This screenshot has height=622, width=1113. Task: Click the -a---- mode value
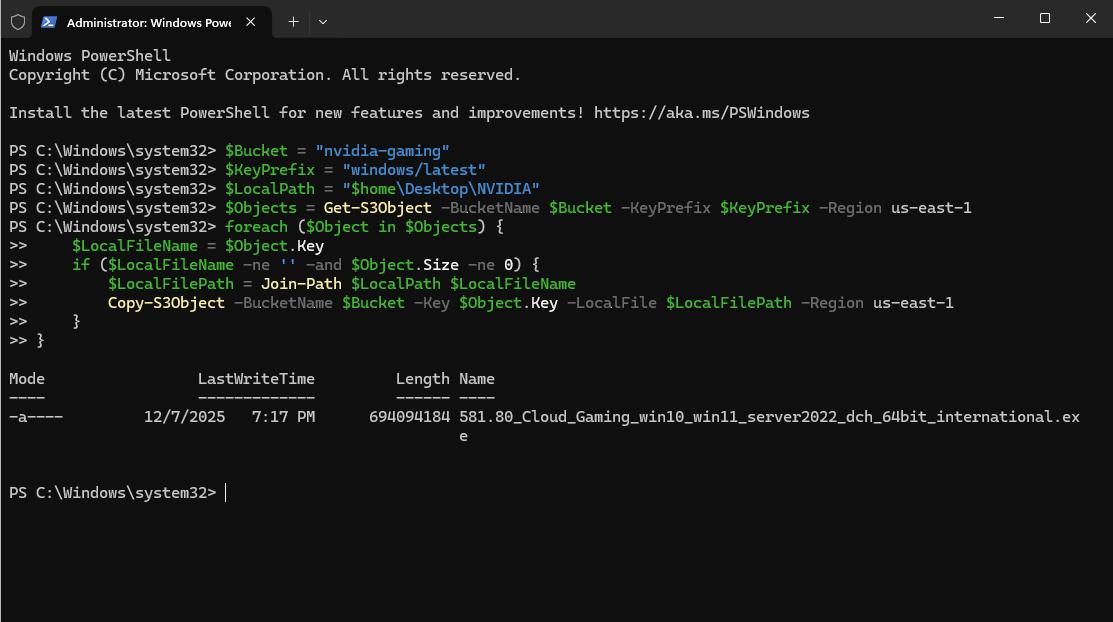coord(35,417)
